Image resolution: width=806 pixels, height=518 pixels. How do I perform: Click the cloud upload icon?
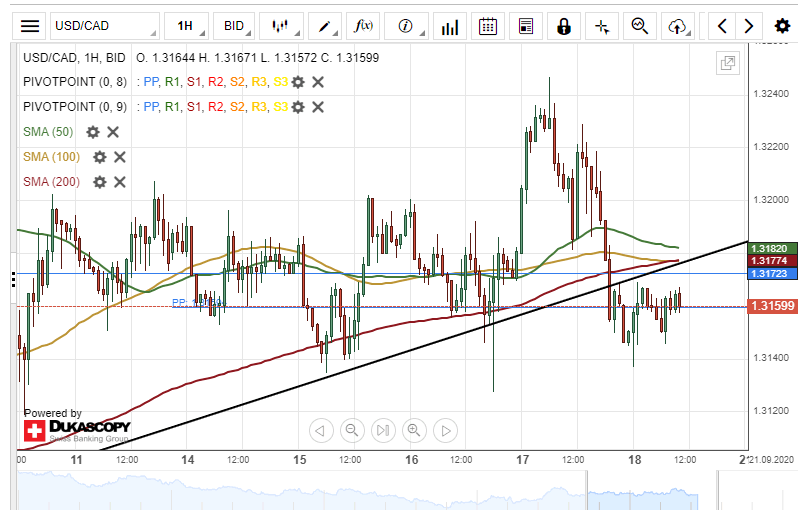click(678, 26)
